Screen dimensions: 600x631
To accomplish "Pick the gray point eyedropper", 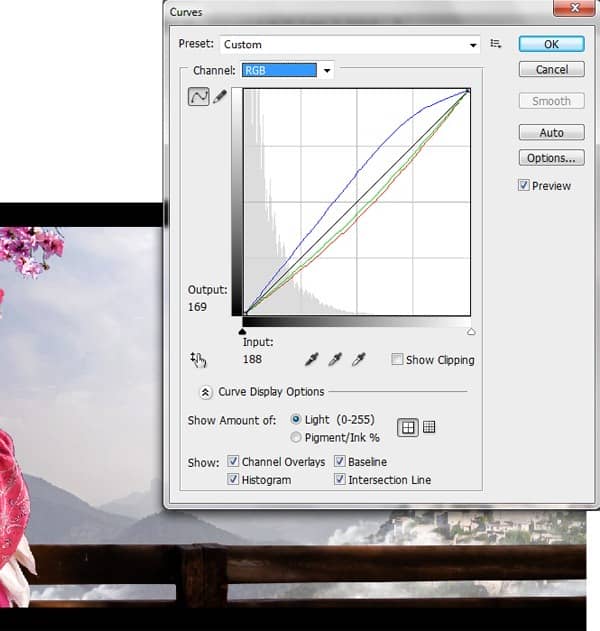I will click(335, 359).
